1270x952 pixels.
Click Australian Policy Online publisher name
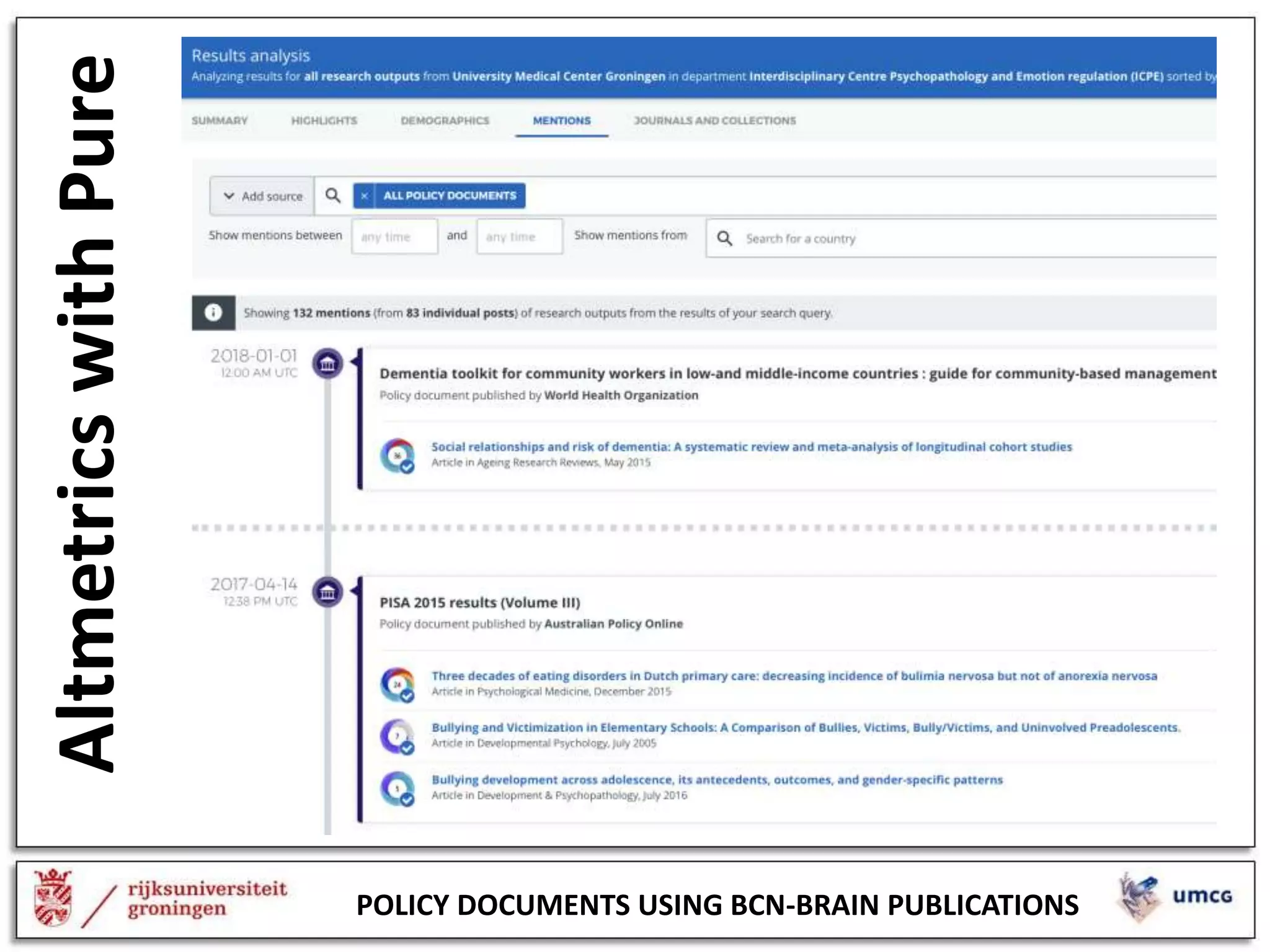613,624
